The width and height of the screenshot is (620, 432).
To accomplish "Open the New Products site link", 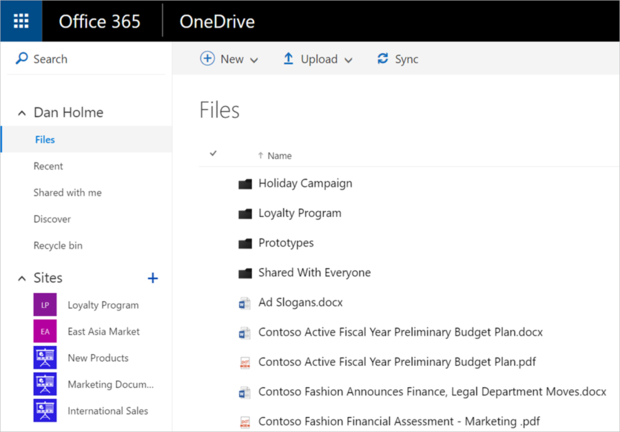I will point(98,358).
